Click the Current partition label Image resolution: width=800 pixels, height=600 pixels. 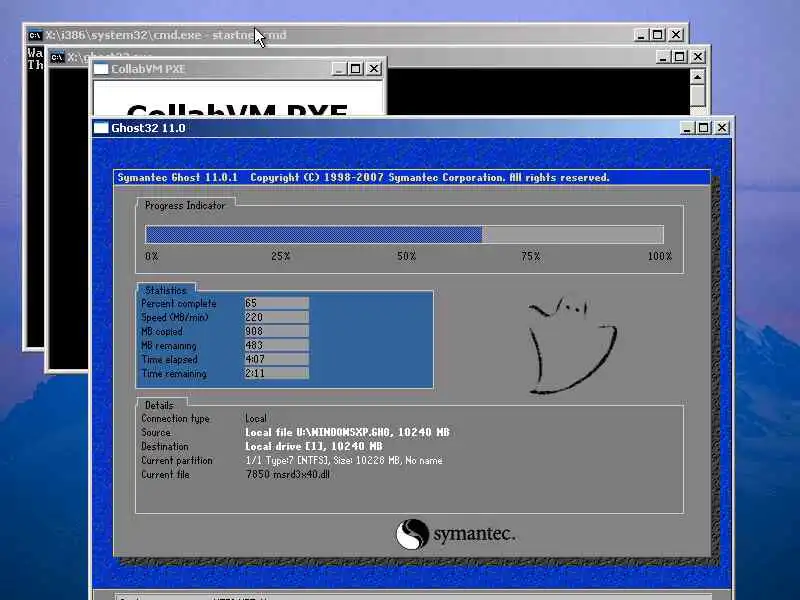pyautogui.click(x=177, y=461)
